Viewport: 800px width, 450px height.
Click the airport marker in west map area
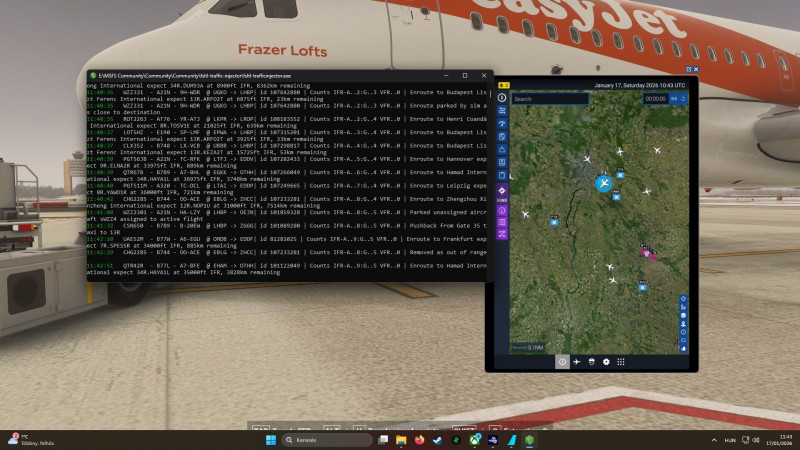pyautogui.click(x=555, y=222)
